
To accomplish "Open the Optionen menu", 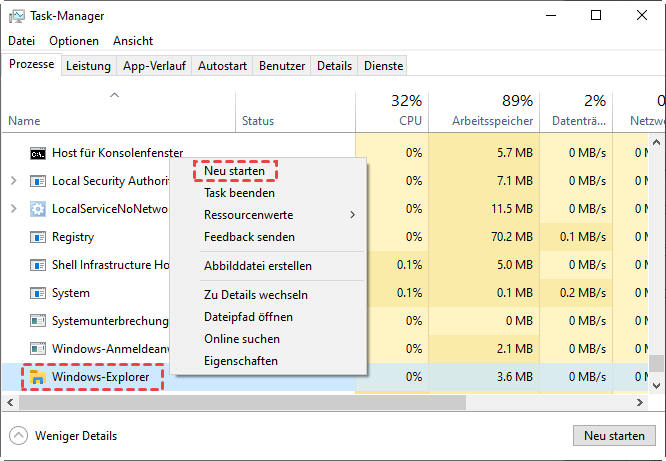I will [x=74, y=41].
